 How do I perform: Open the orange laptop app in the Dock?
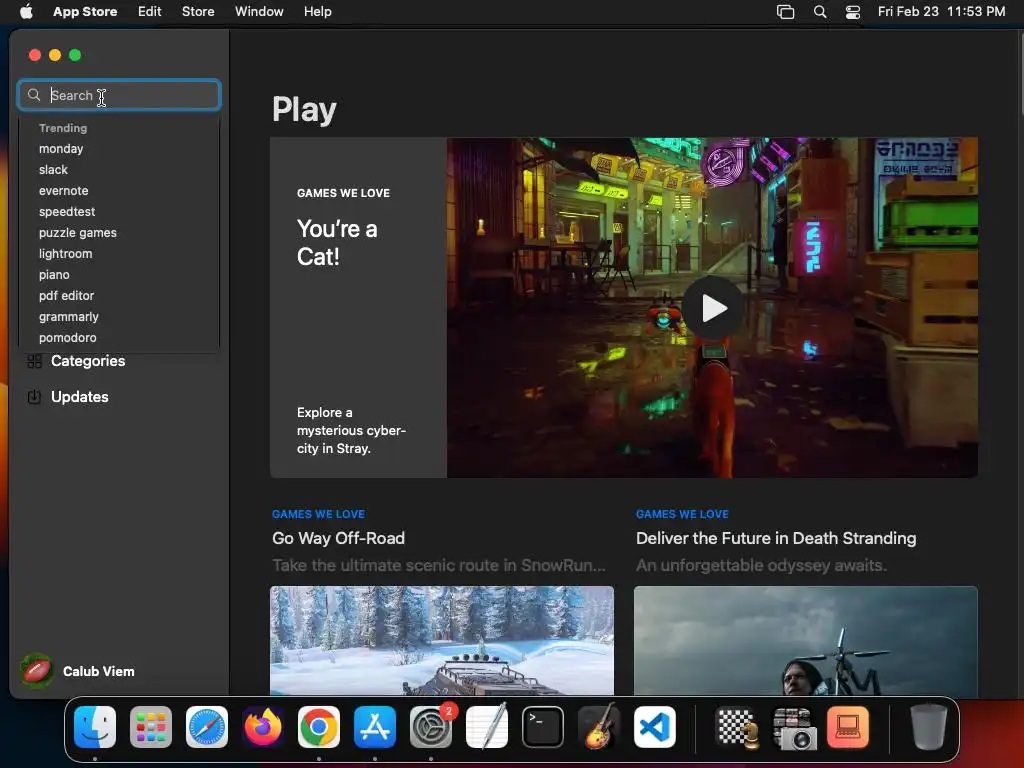point(848,727)
